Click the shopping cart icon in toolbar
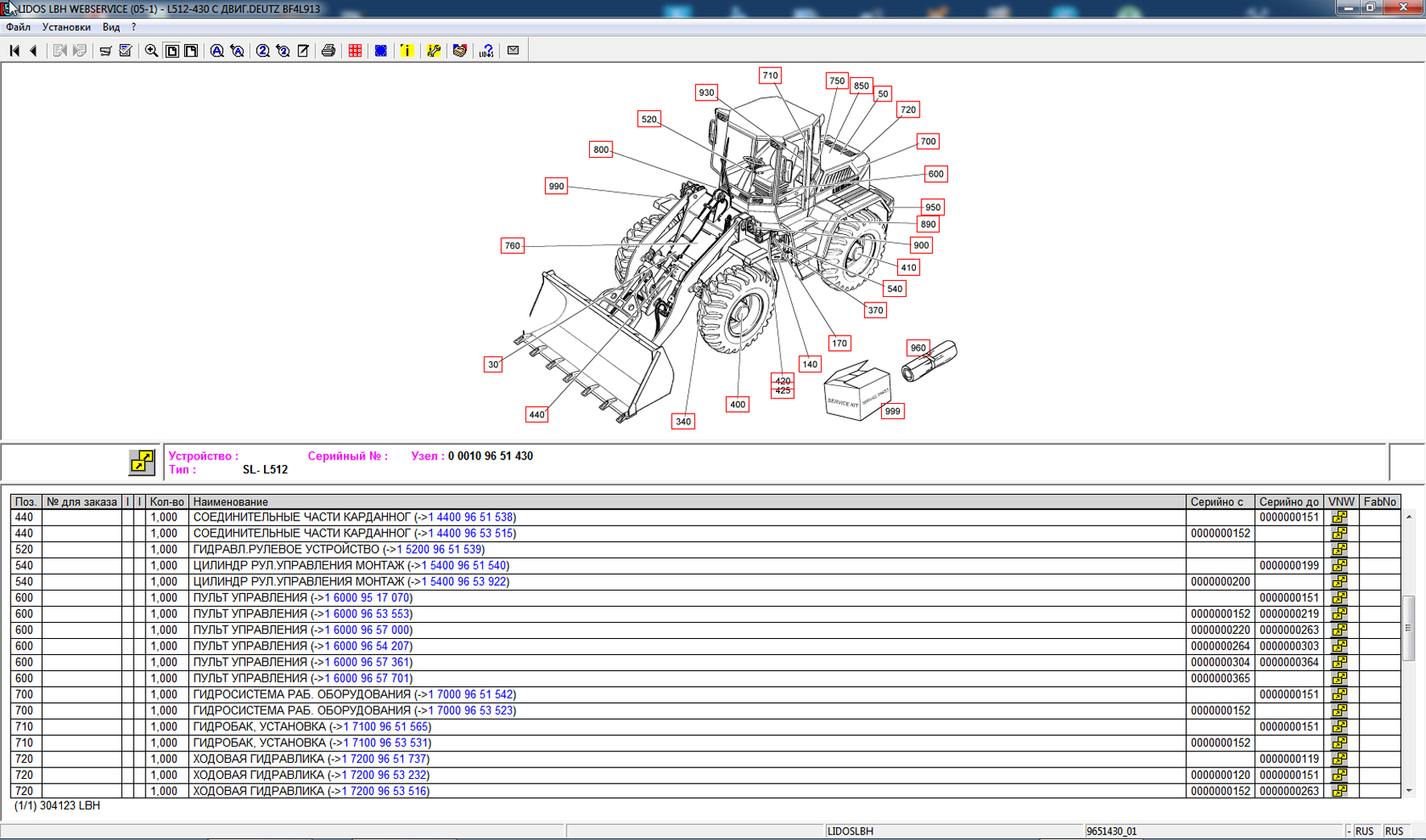This screenshot has width=1426, height=840. (105, 51)
